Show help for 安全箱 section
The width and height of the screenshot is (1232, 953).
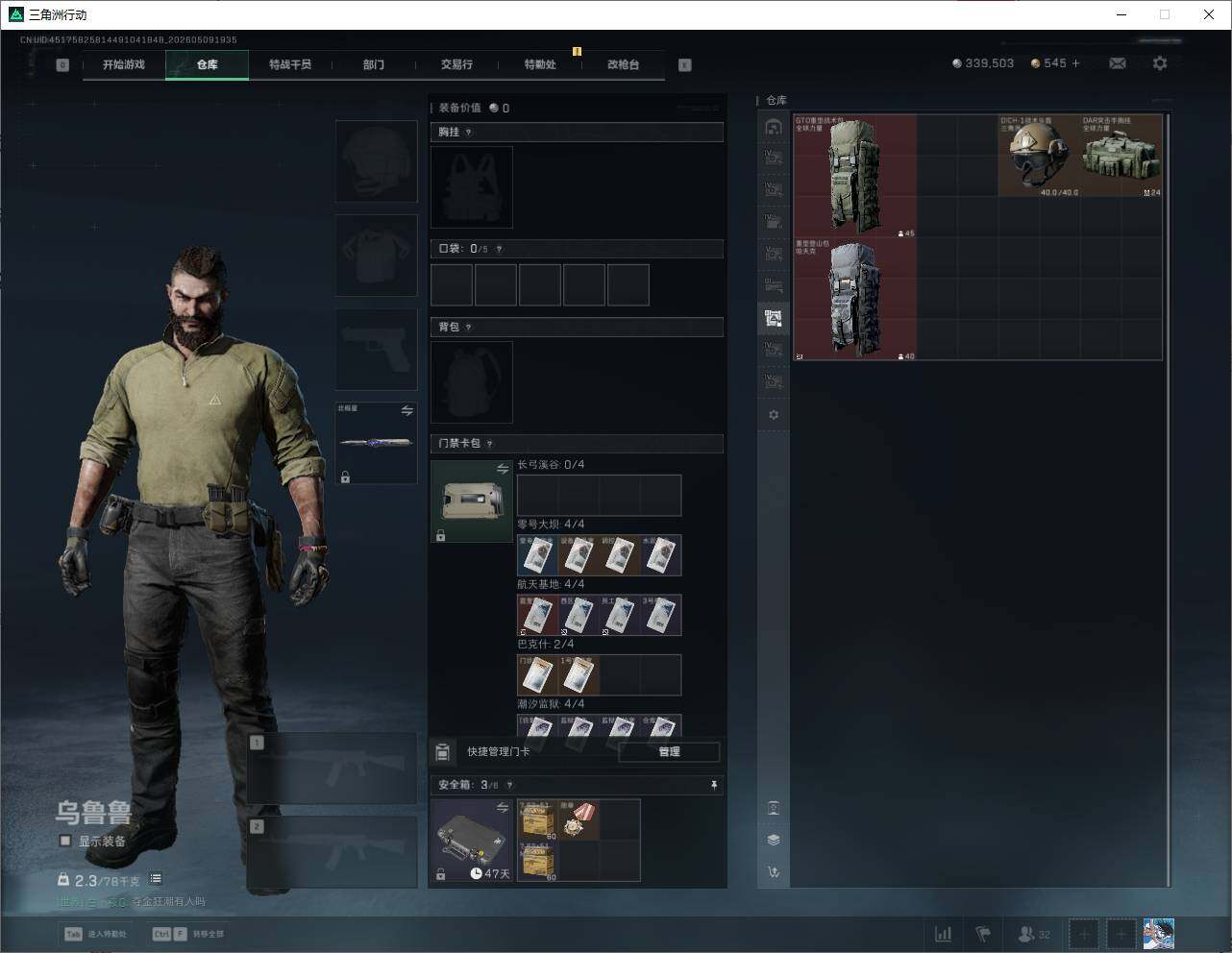click(x=509, y=785)
